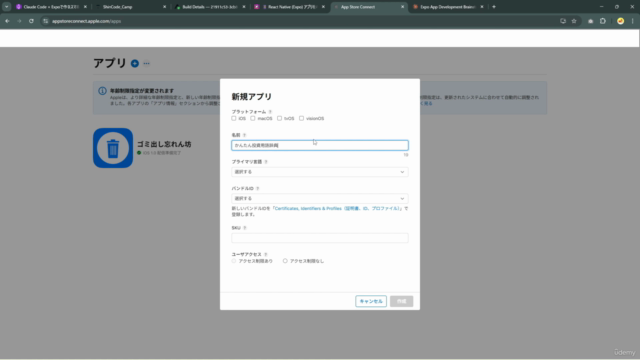Click the site information icon in address bar
This screenshot has height=360, width=640.
pos(46,21)
